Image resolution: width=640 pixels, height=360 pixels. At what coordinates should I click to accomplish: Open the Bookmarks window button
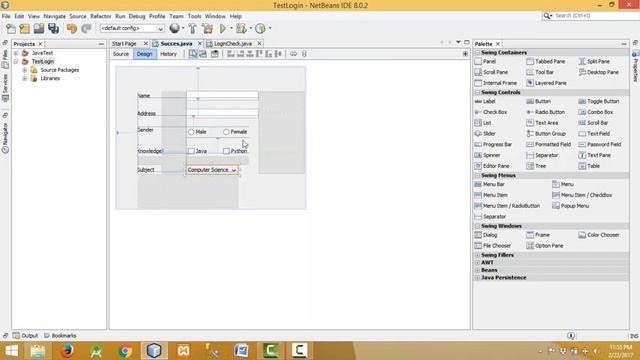(x=60, y=336)
